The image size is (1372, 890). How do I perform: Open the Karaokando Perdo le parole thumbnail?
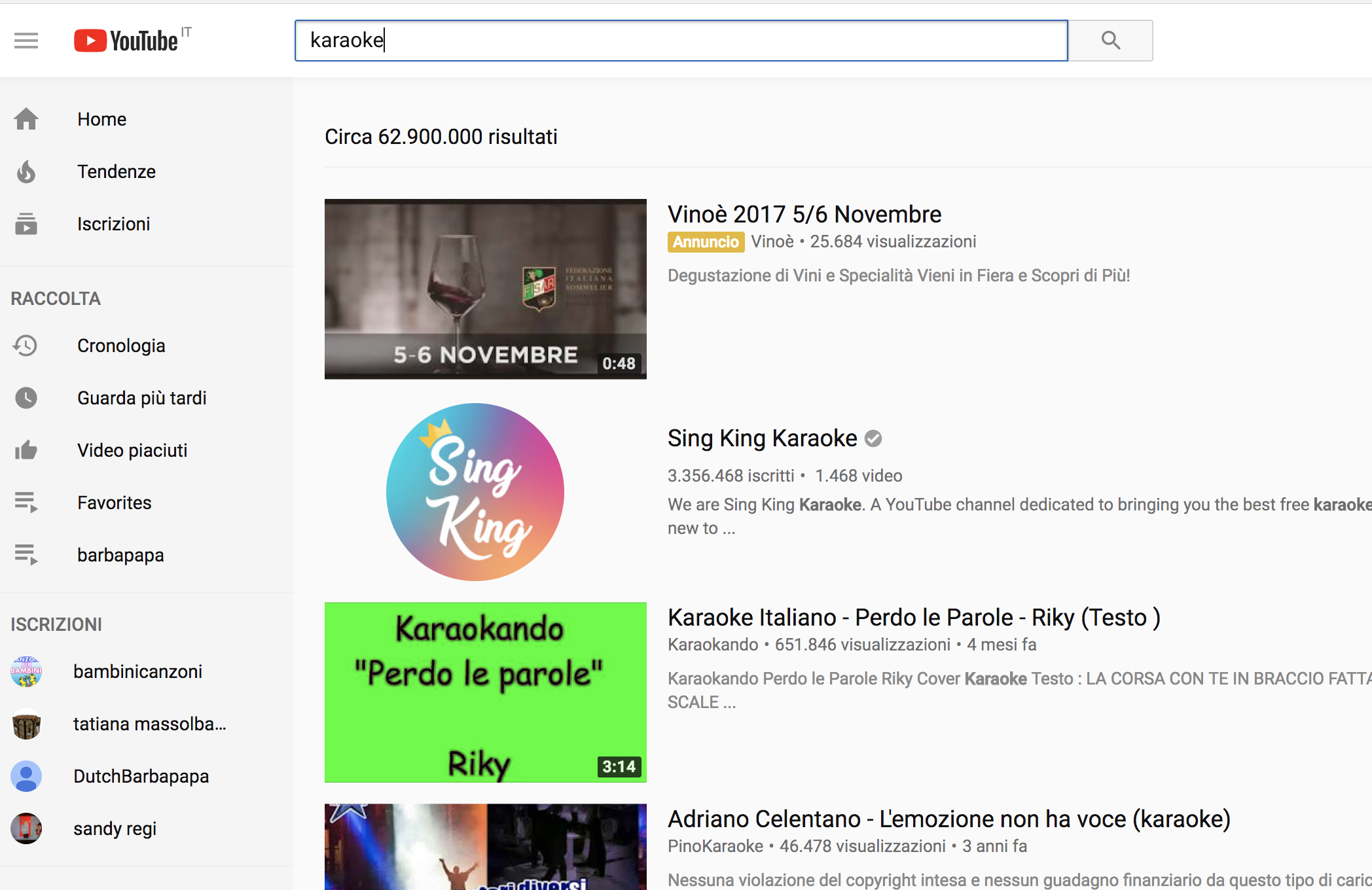tap(486, 692)
